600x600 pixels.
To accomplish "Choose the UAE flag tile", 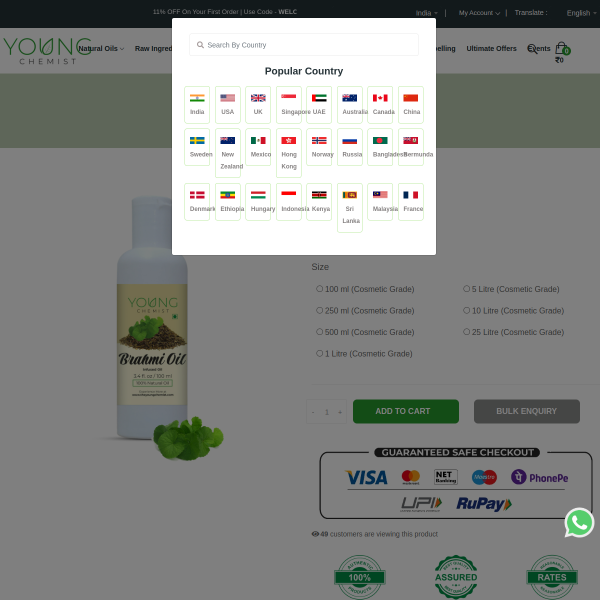I will pos(319,104).
